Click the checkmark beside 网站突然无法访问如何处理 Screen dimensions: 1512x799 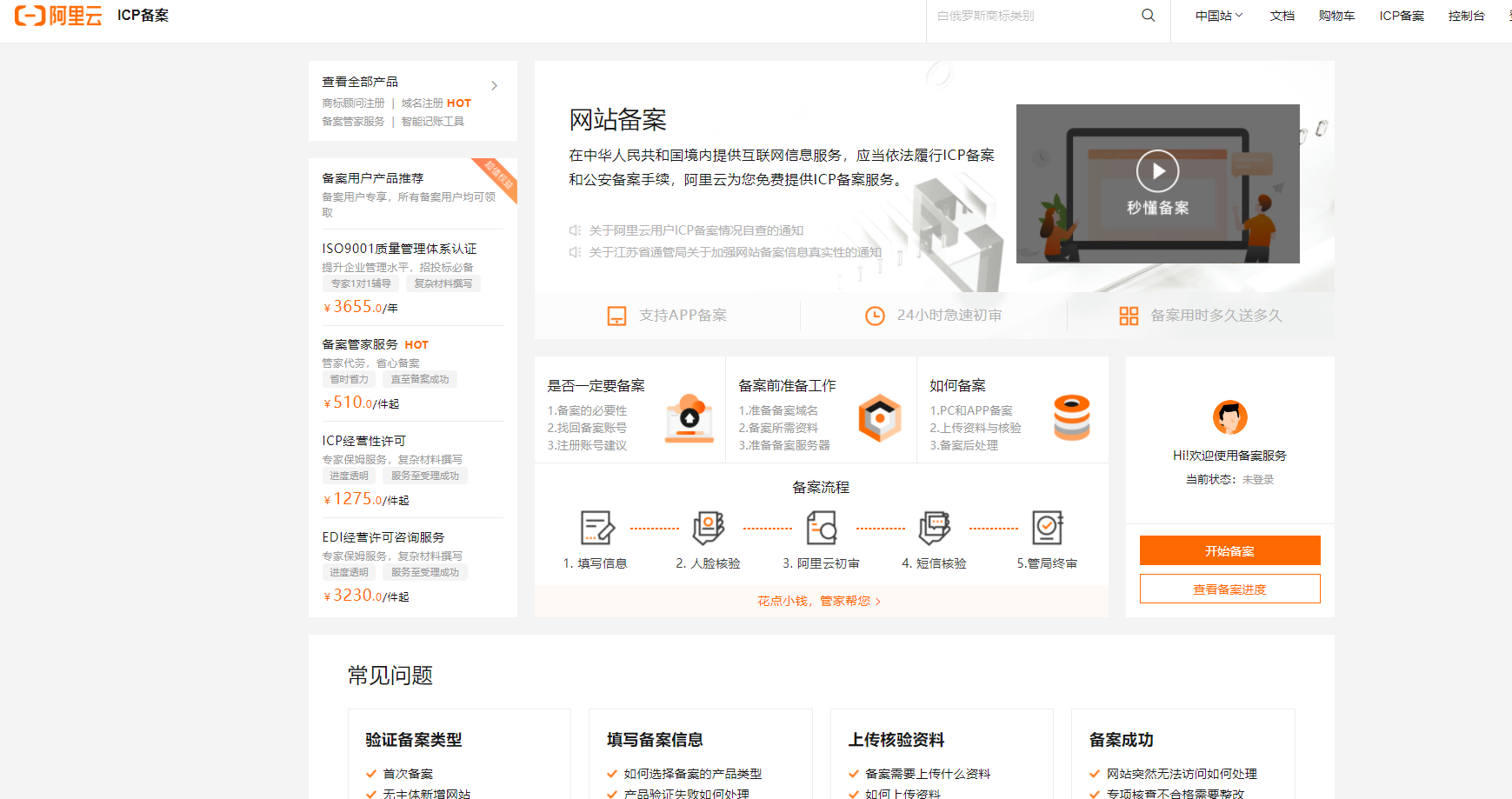coord(1095,774)
